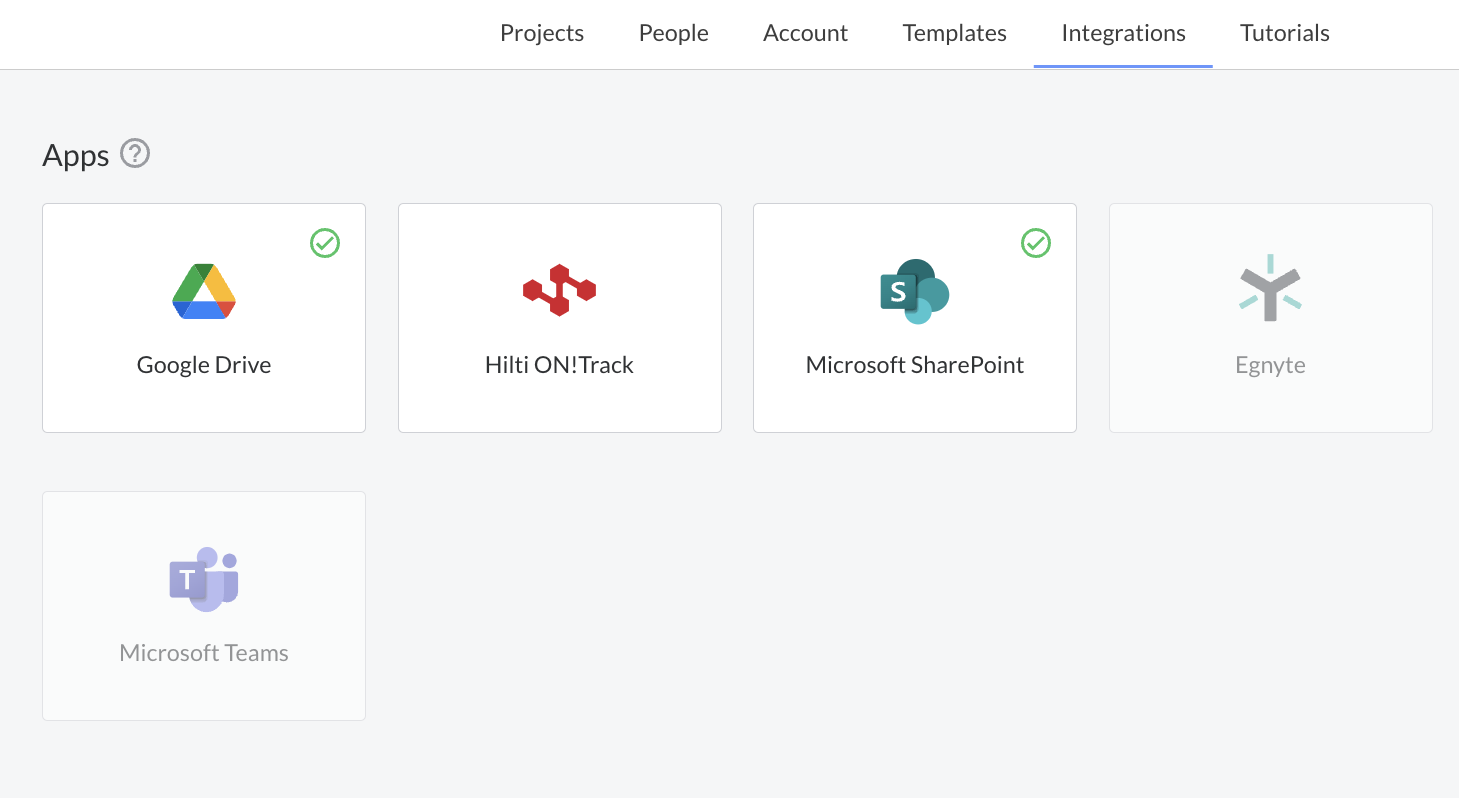1459x798 pixels.
Task: Click the Microsoft Teams logo icon
Action: (204, 579)
